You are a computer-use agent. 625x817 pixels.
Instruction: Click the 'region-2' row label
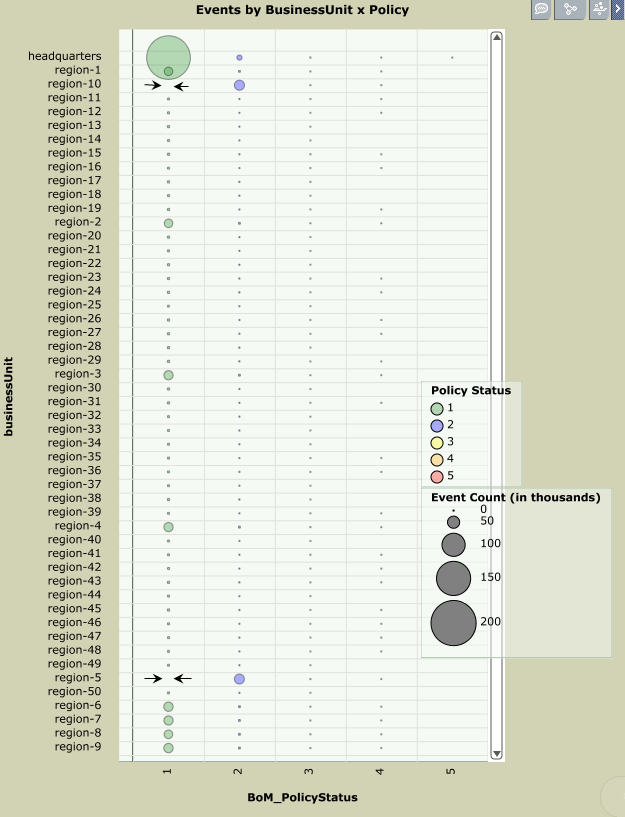tap(78, 222)
